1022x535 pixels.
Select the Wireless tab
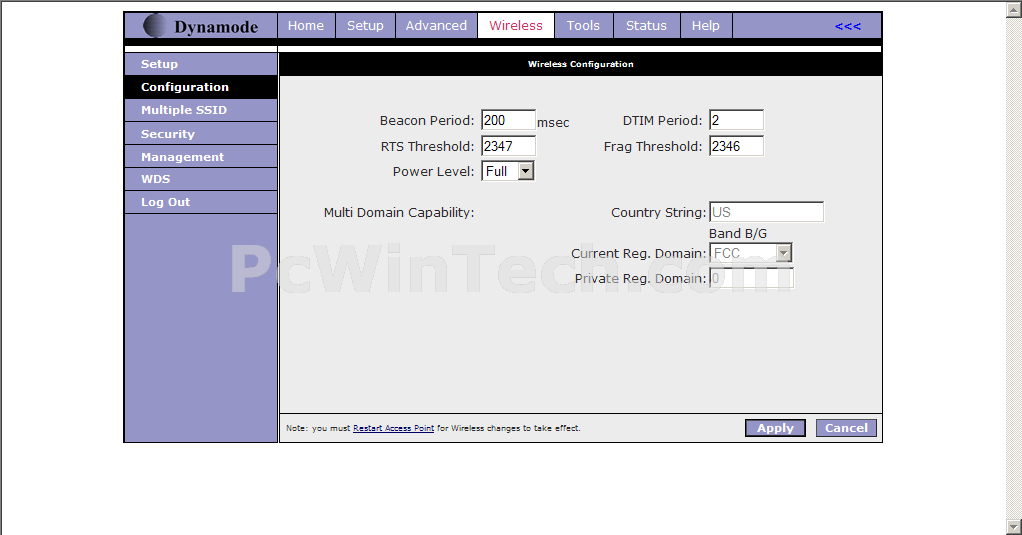click(516, 25)
